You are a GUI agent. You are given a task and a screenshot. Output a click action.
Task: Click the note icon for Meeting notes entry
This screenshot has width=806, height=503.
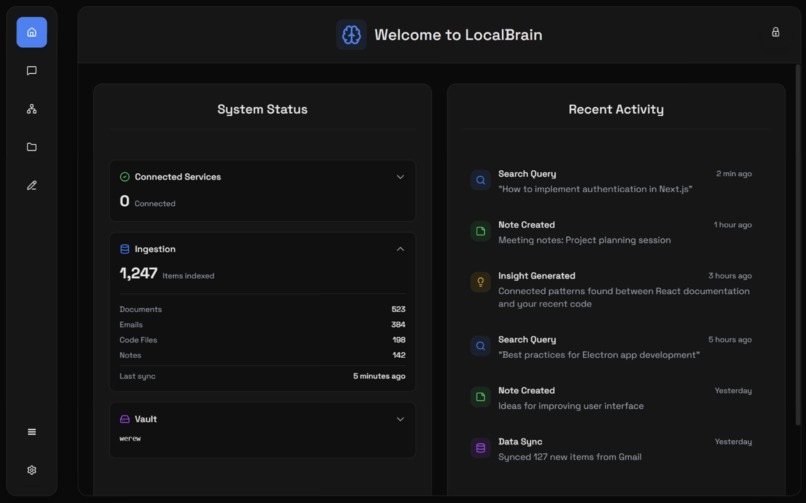[480, 231]
